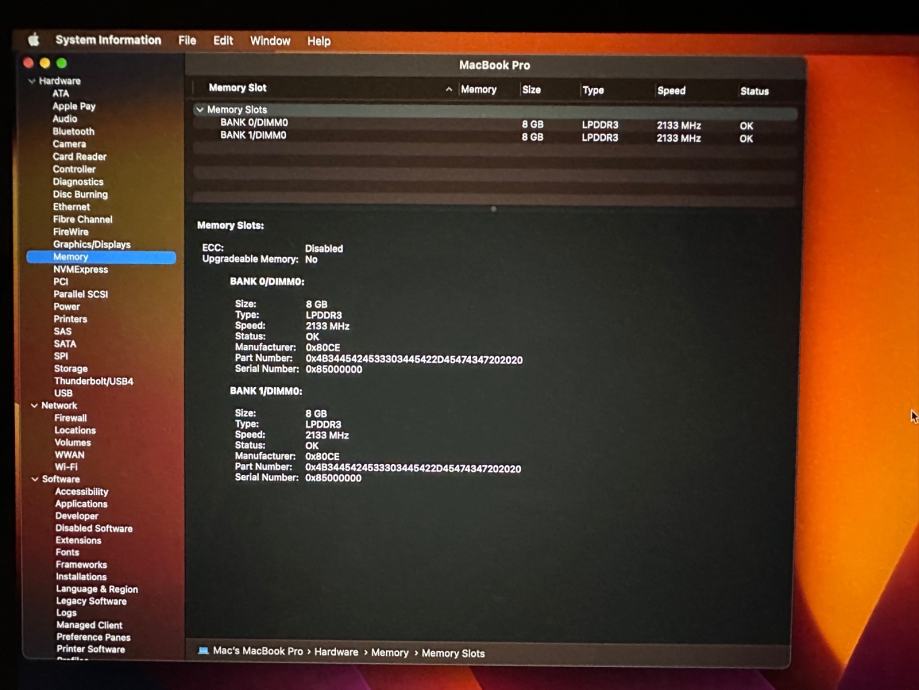Sort by the Status column header
This screenshot has height=690, width=919.
[x=754, y=91]
